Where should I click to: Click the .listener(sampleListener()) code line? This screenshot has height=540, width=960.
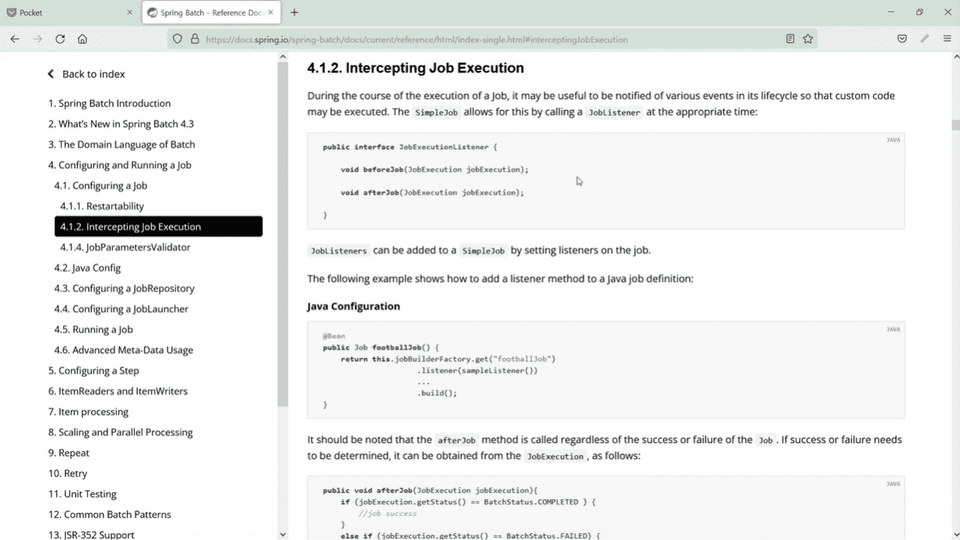coord(478,371)
